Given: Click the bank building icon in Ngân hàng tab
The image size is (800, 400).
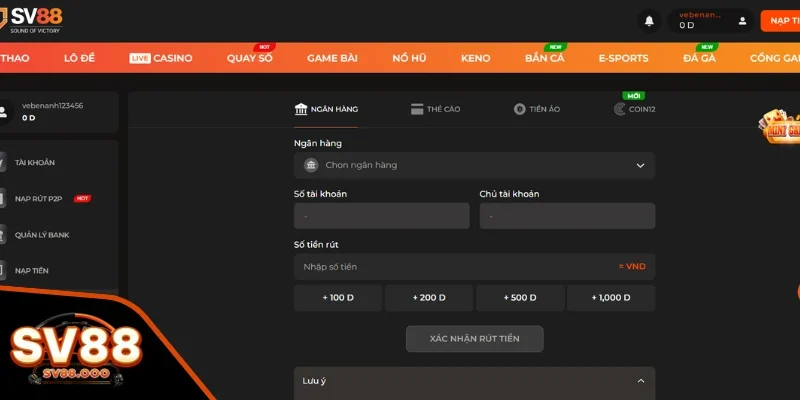Looking at the screenshot, I should (301, 109).
